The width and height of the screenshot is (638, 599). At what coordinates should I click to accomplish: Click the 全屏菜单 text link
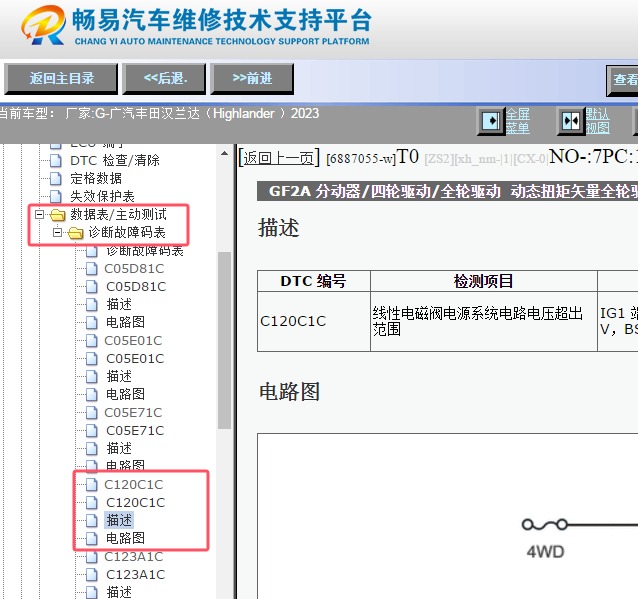518,121
